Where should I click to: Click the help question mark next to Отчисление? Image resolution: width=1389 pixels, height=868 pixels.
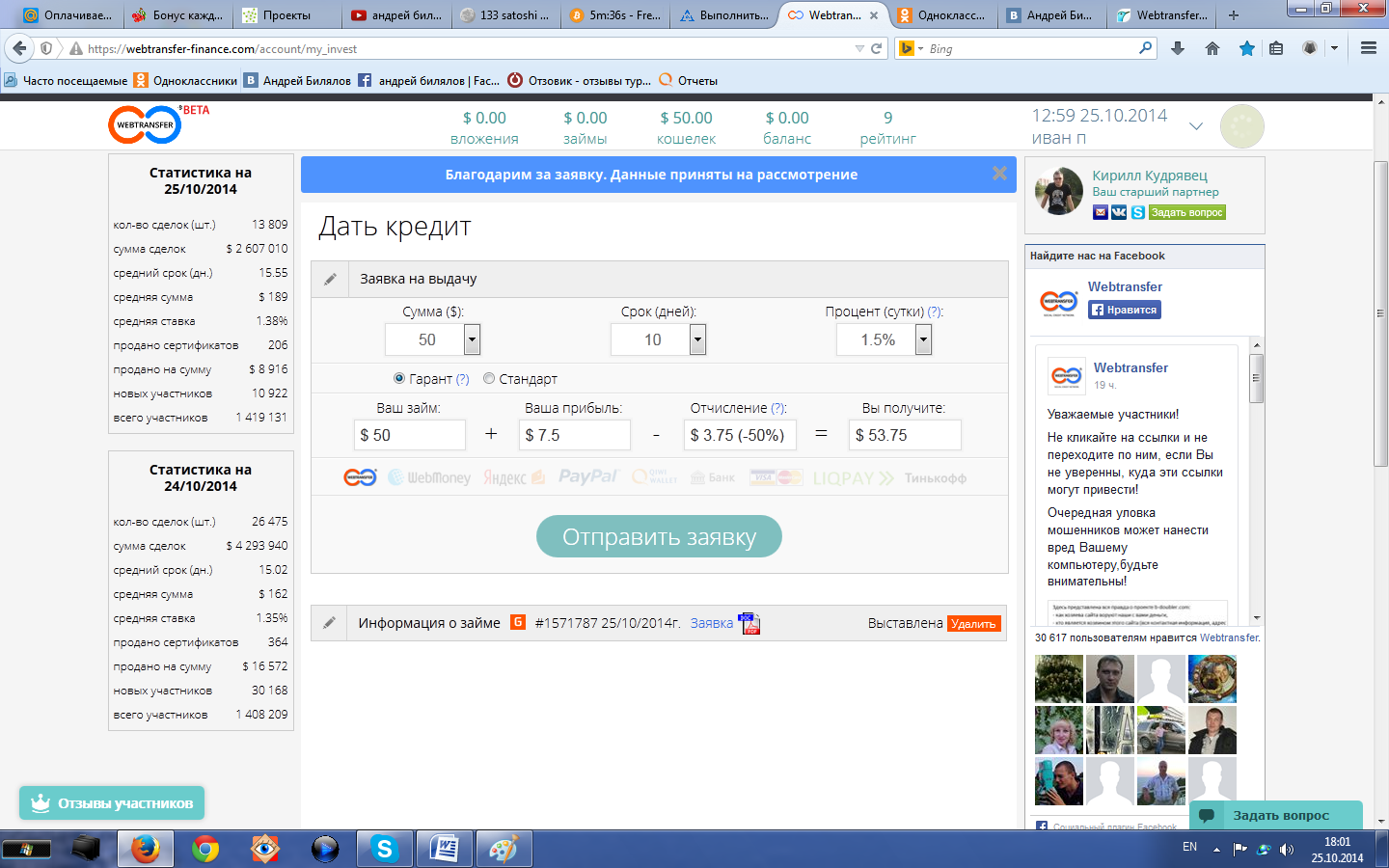pos(778,408)
